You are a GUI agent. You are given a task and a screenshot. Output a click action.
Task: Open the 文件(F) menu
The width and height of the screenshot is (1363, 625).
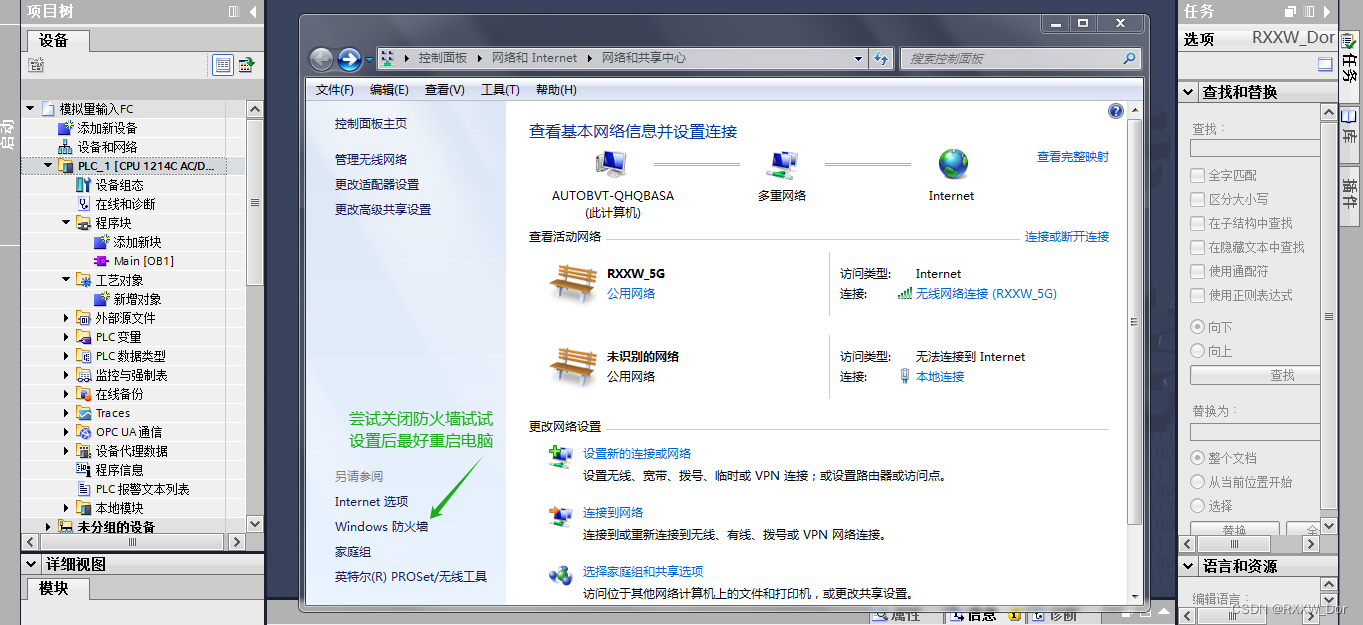(335, 90)
